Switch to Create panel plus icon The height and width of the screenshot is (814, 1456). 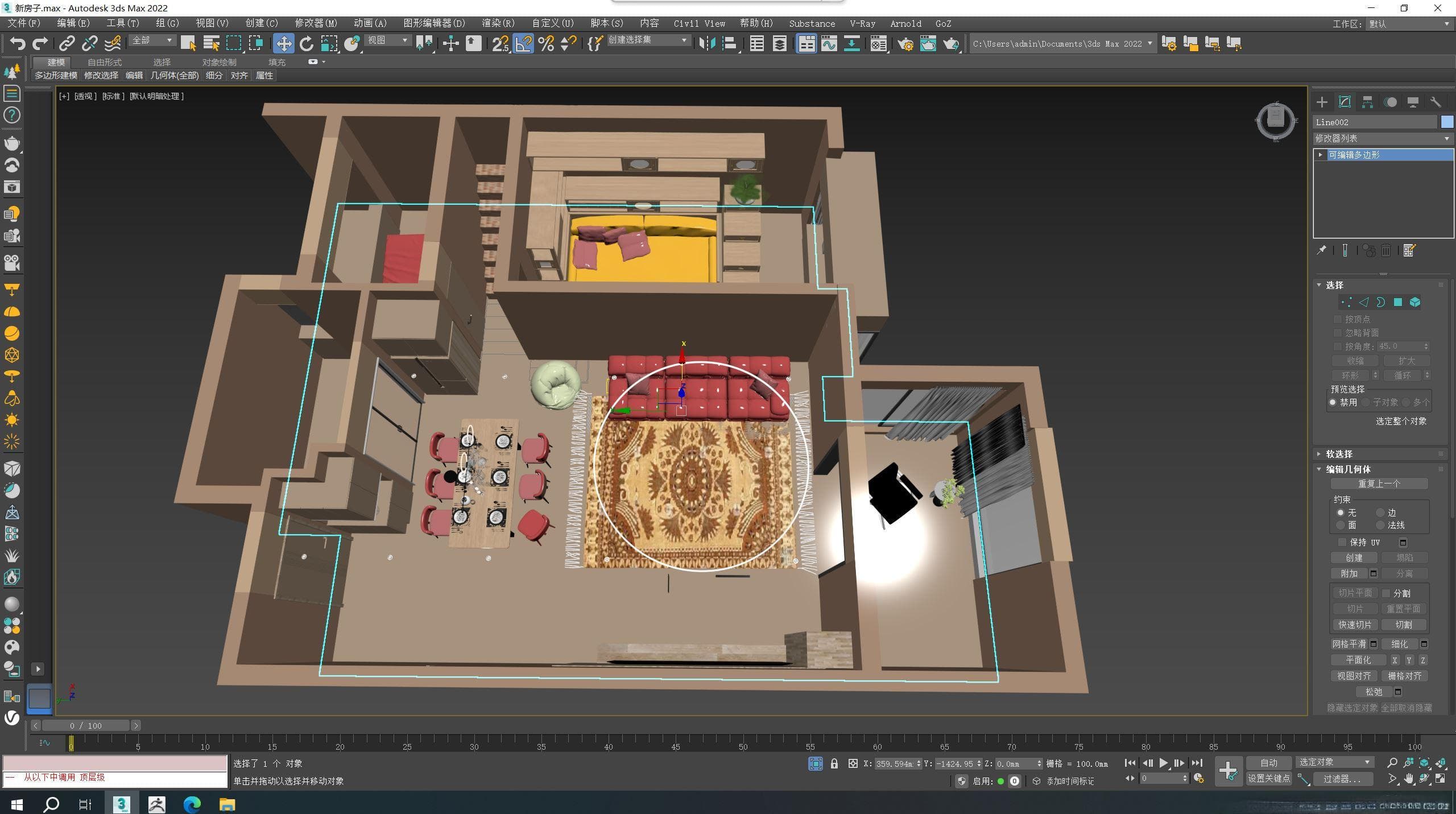coord(1322,102)
